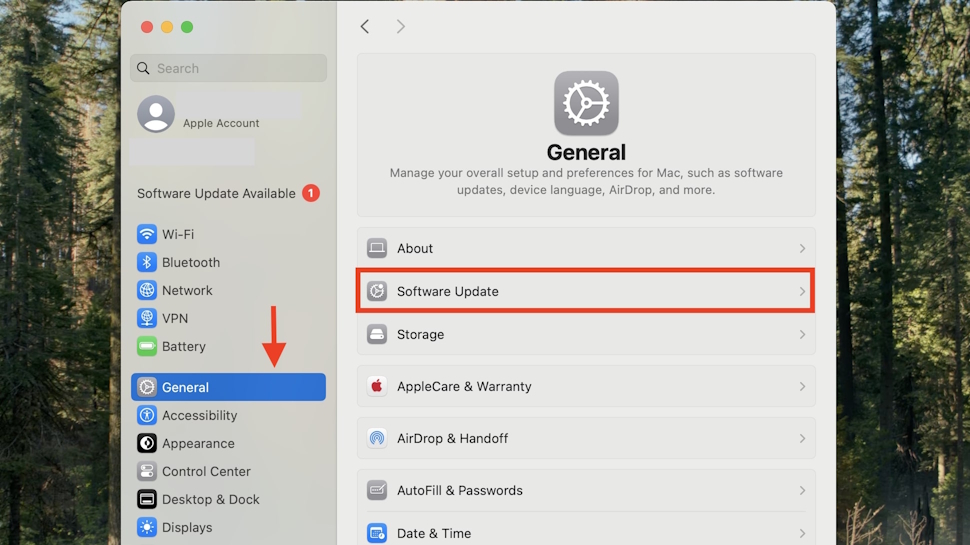
Task: Click the red close window button
Action: pos(147,27)
